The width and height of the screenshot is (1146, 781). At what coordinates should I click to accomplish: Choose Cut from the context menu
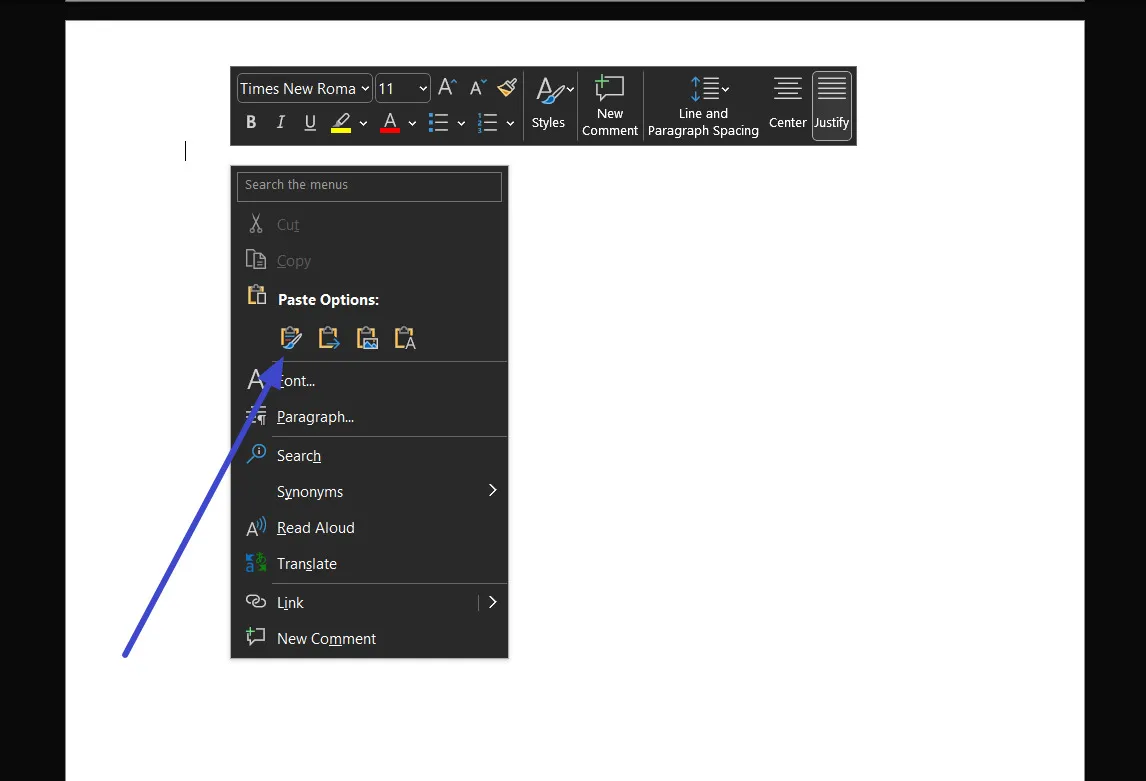coord(369,224)
